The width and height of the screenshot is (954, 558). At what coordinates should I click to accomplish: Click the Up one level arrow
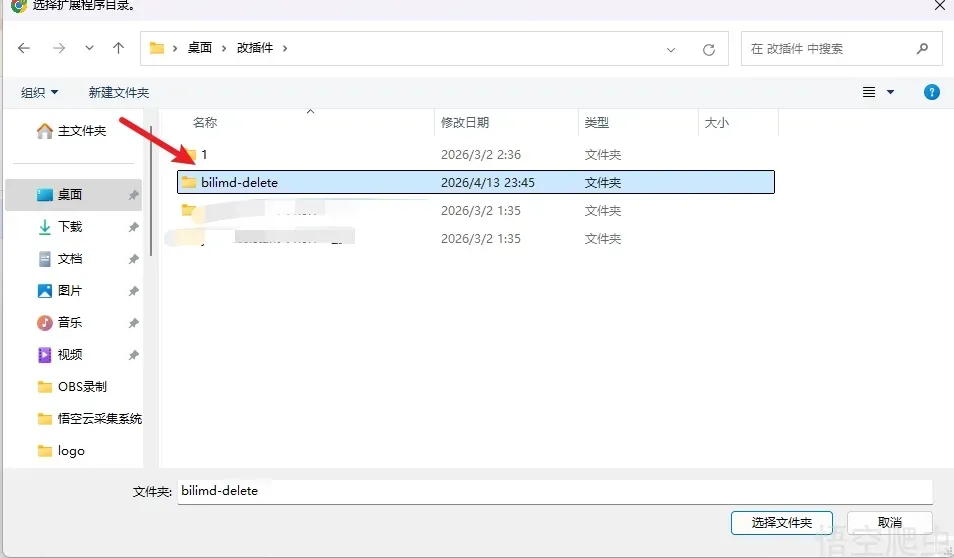(119, 48)
